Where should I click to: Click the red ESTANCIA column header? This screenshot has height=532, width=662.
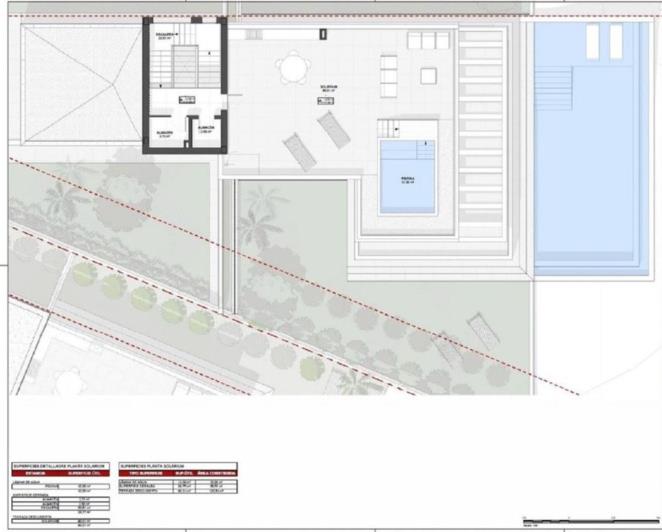35,473
